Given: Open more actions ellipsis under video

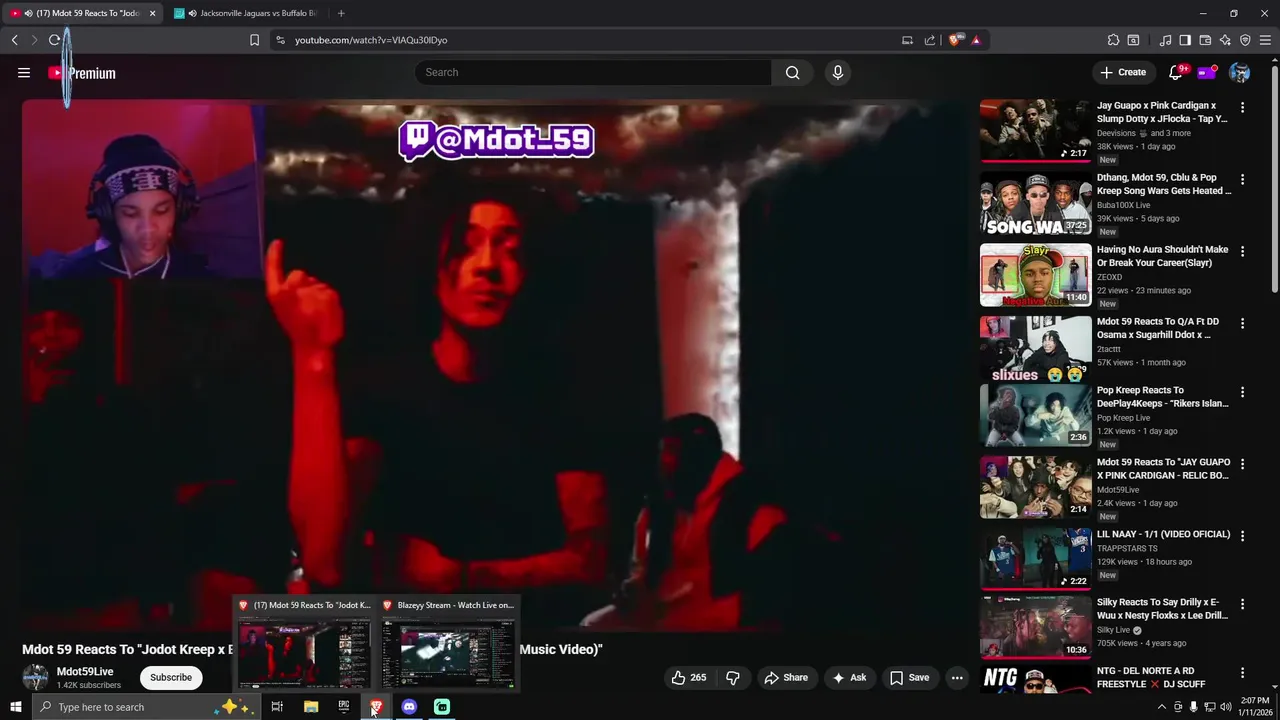Looking at the screenshot, I should coord(957,678).
